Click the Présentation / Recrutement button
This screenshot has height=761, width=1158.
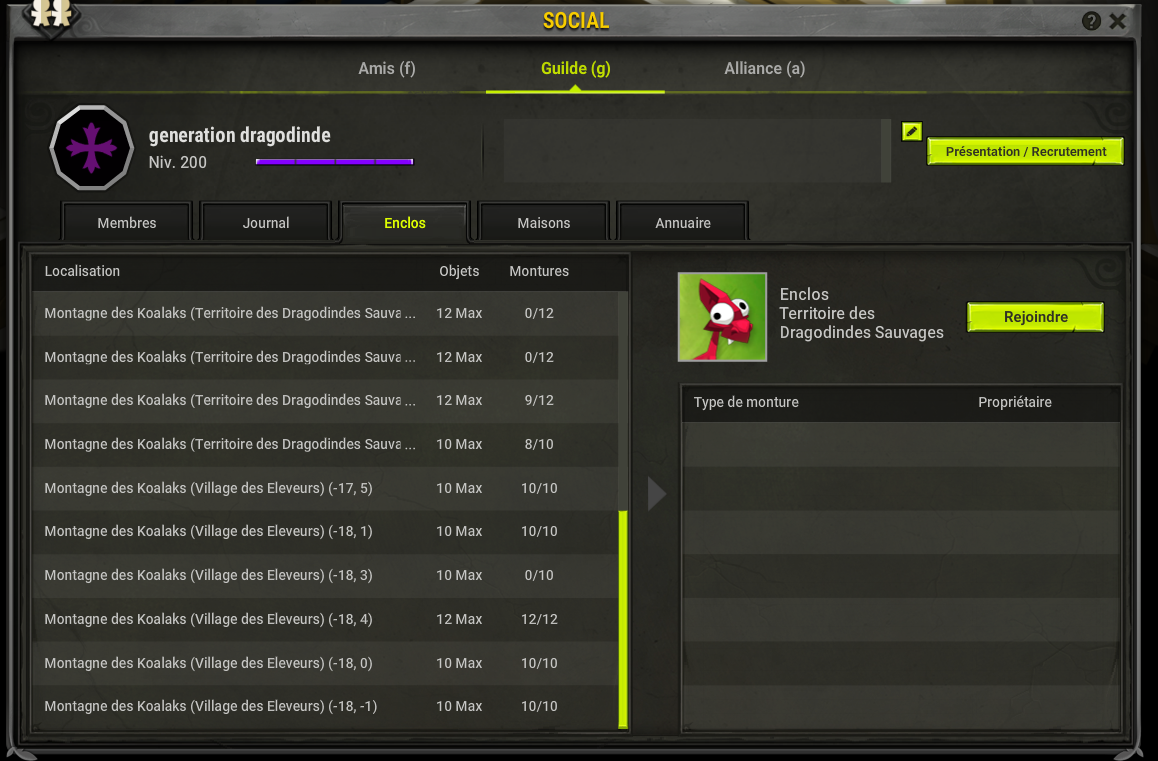pos(1025,151)
